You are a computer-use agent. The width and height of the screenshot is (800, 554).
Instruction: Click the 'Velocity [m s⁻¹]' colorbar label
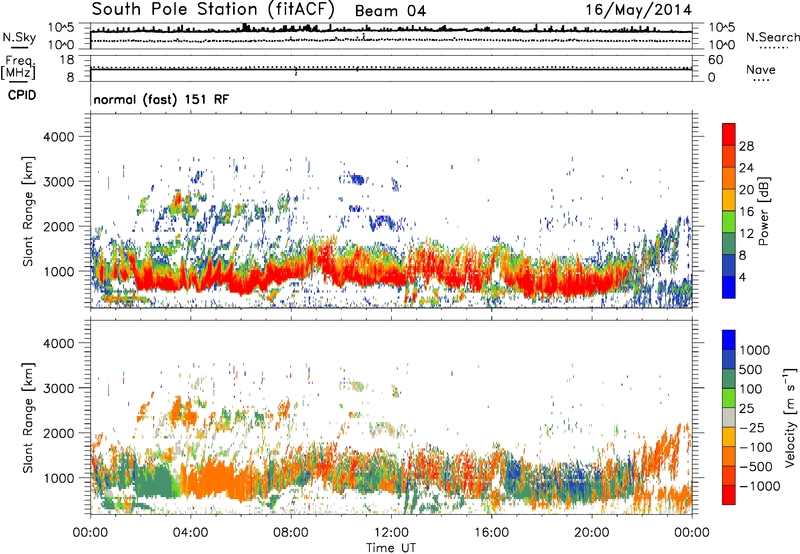[790, 417]
